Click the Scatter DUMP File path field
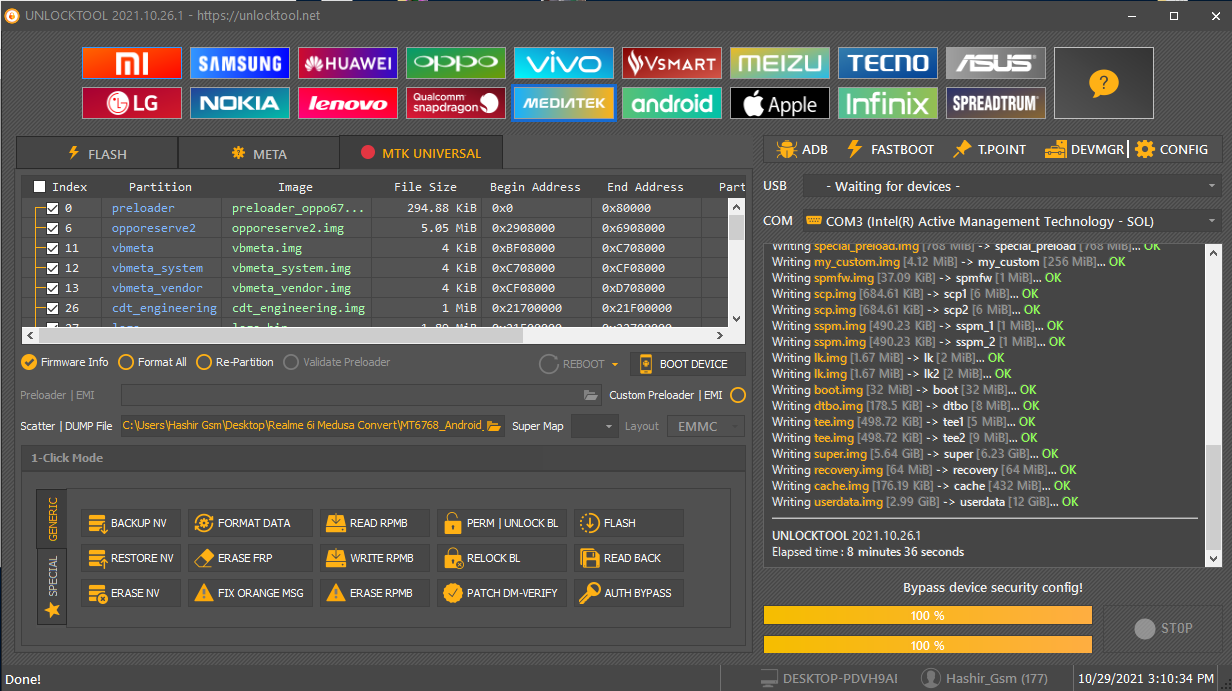Screen dimensions: 1232x691 (312, 426)
